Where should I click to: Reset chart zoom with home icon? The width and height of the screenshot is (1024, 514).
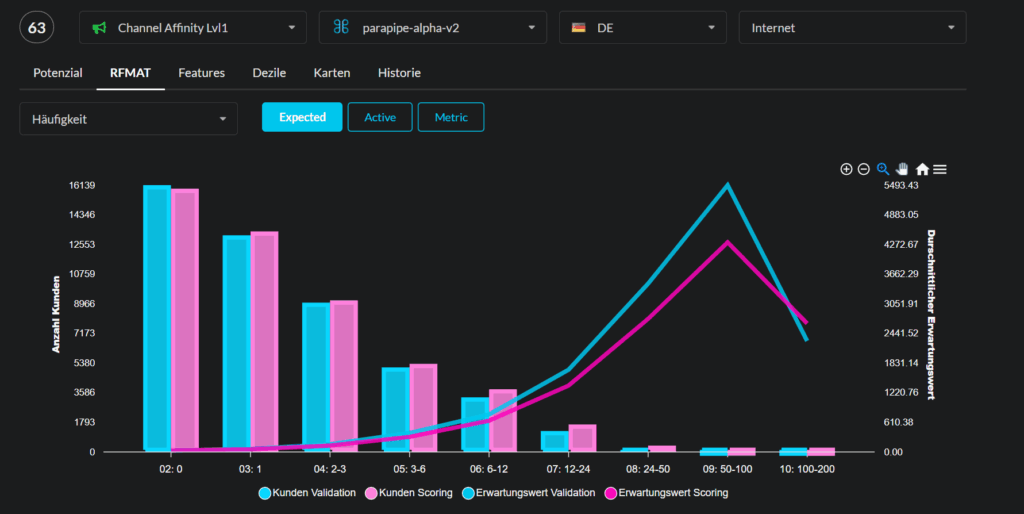click(922, 169)
